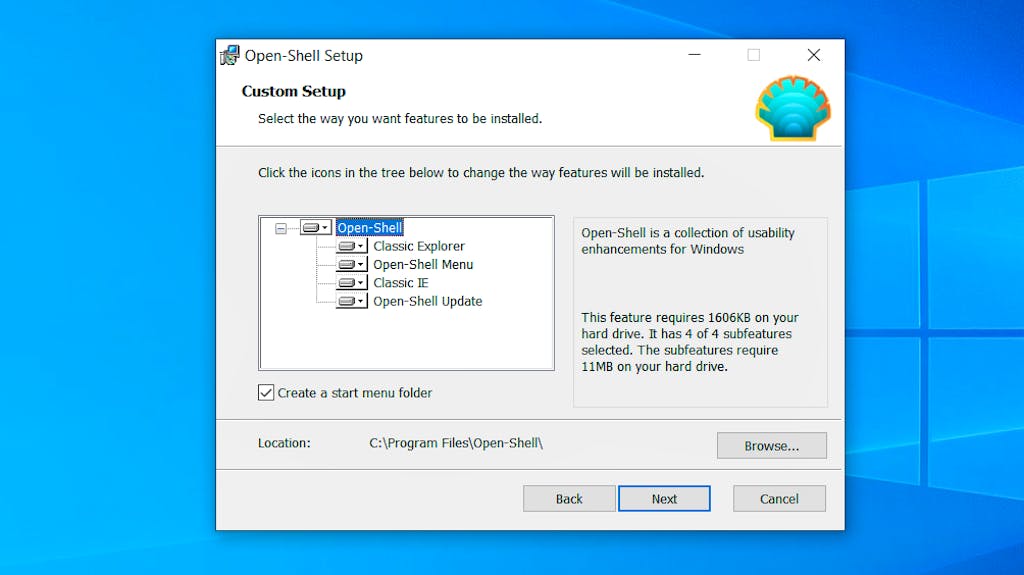1024x575 pixels.
Task: Collapse the Open-Shell feature tree
Action: [281, 228]
